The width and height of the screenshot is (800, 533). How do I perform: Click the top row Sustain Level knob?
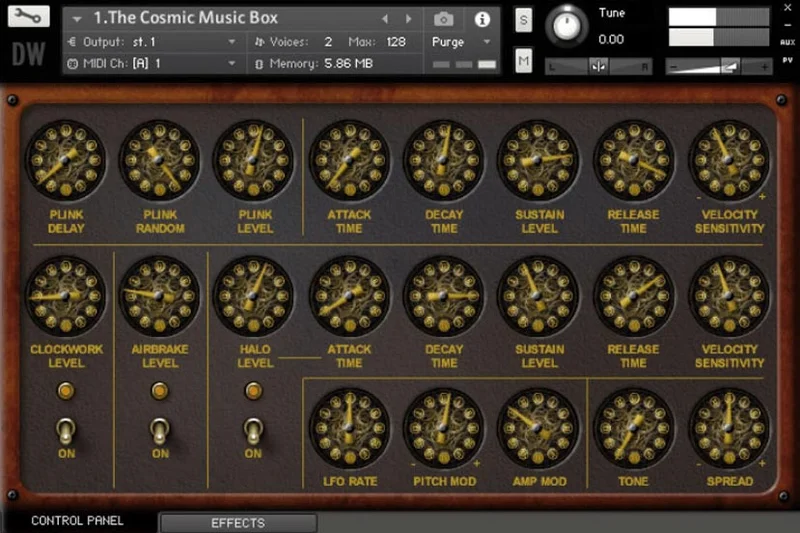point(538,160)
